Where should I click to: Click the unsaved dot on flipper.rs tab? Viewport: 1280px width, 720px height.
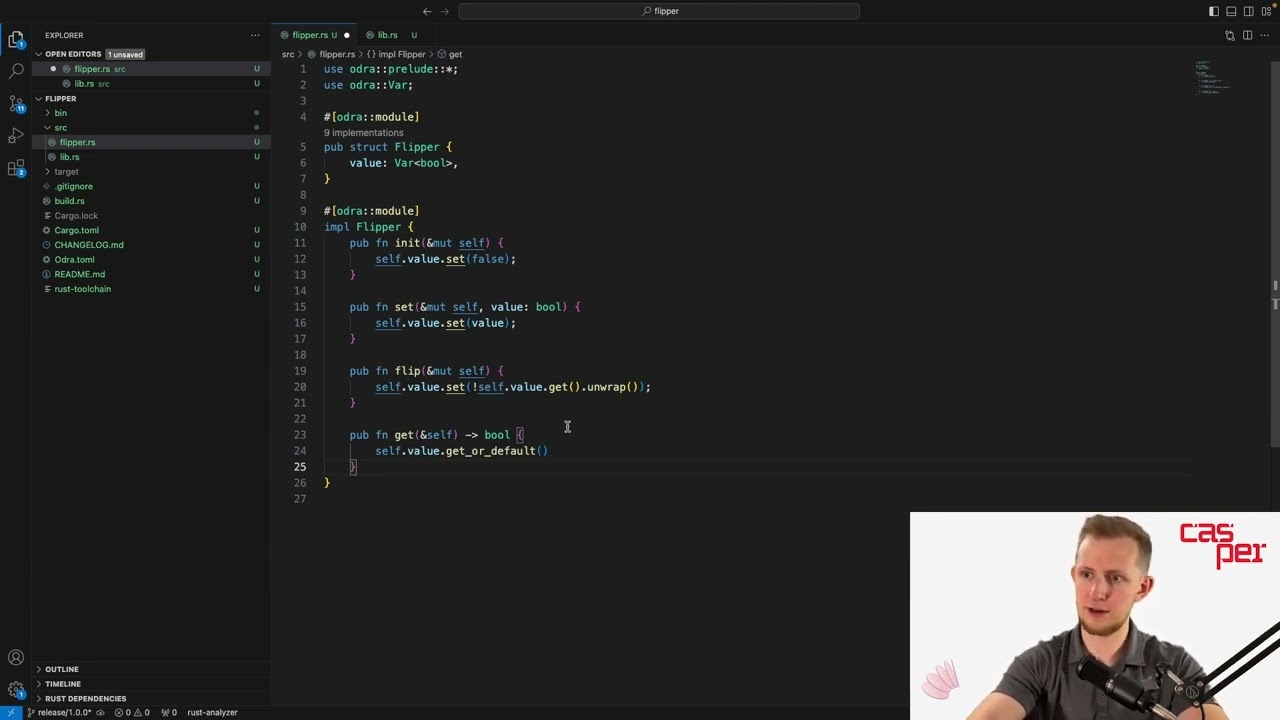pyautogui.click(x=347, y=35)
